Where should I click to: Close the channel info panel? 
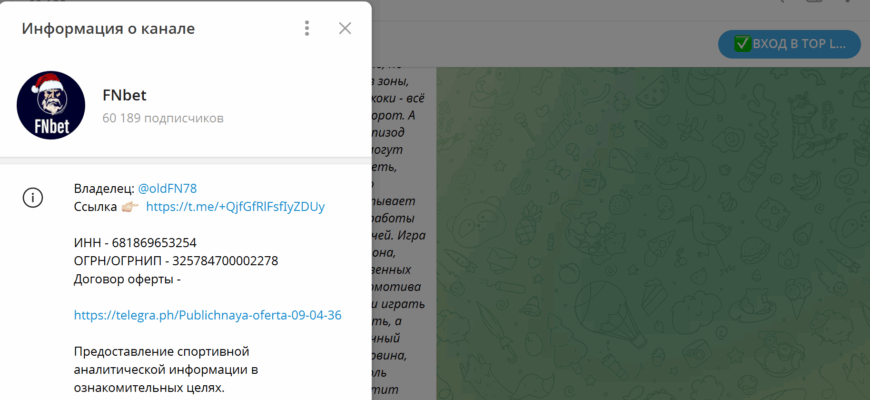coord(345,28)
